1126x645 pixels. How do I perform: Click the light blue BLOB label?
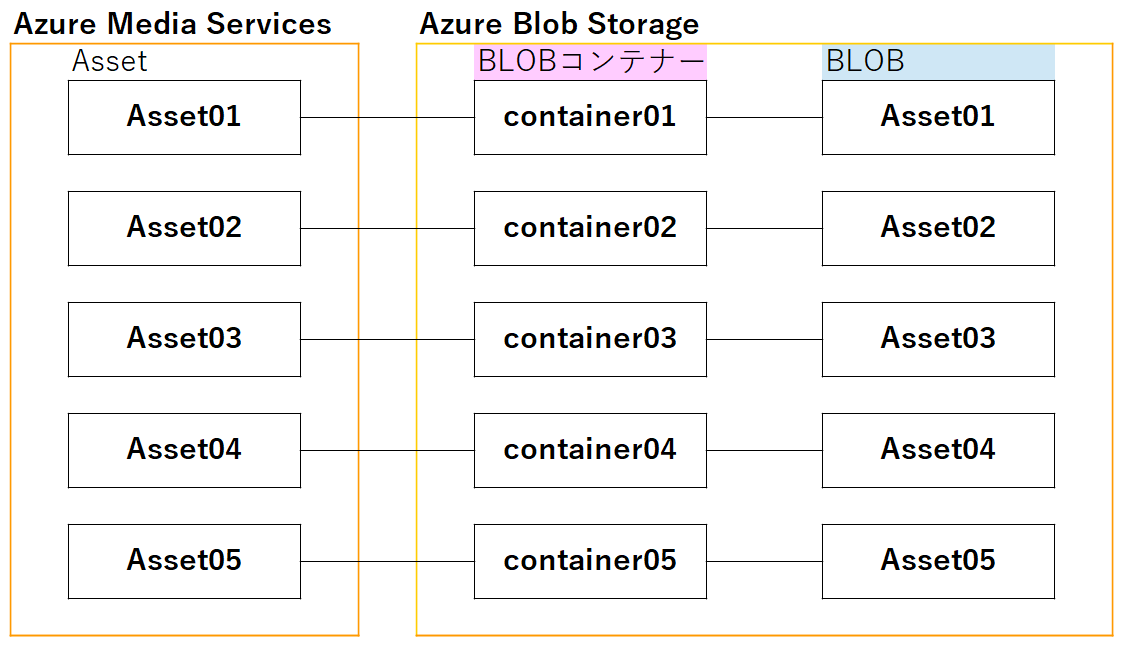pyautogui.click(x=937, y=62)
